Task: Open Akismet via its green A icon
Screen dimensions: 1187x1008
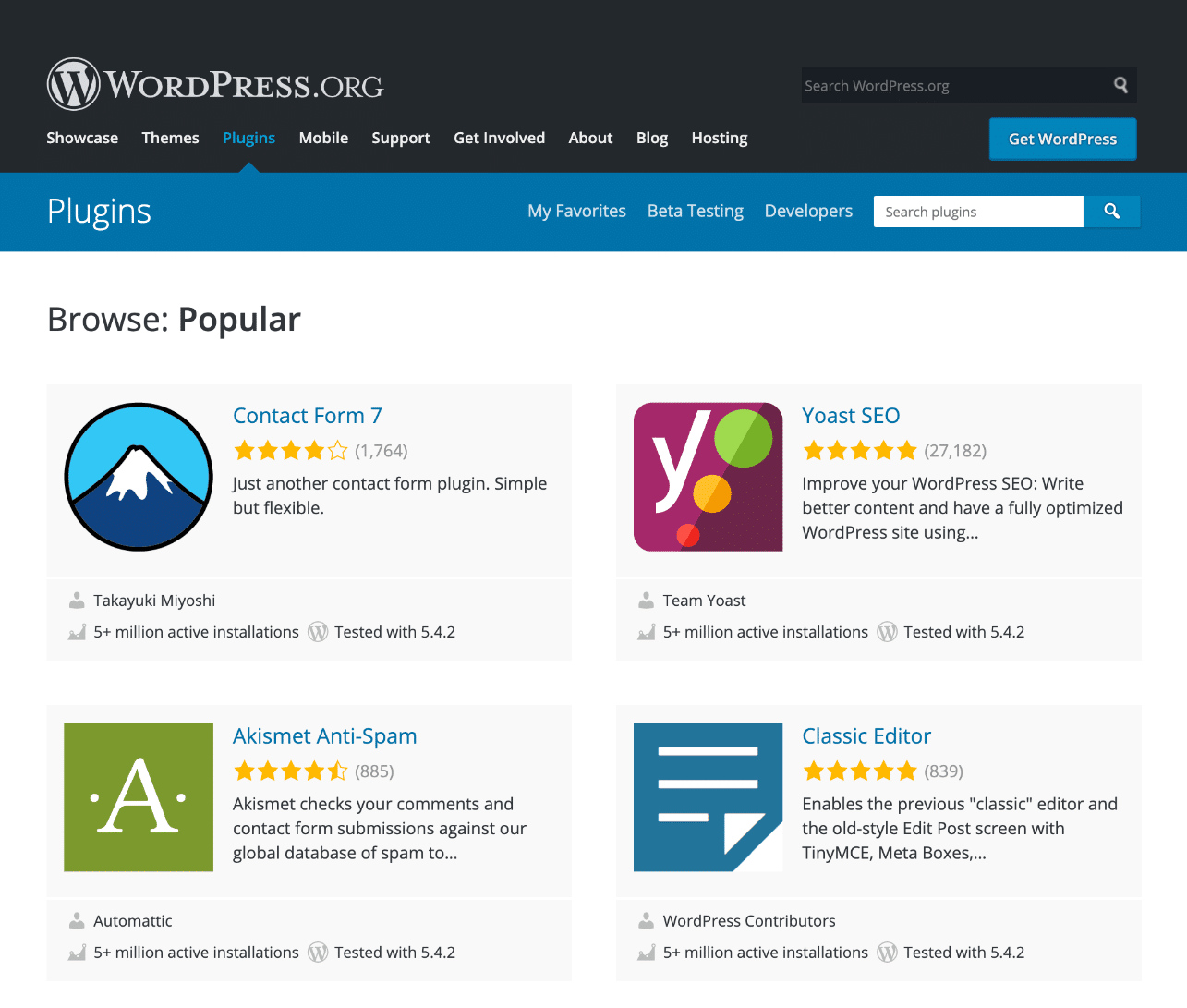Action: [138, 796]
